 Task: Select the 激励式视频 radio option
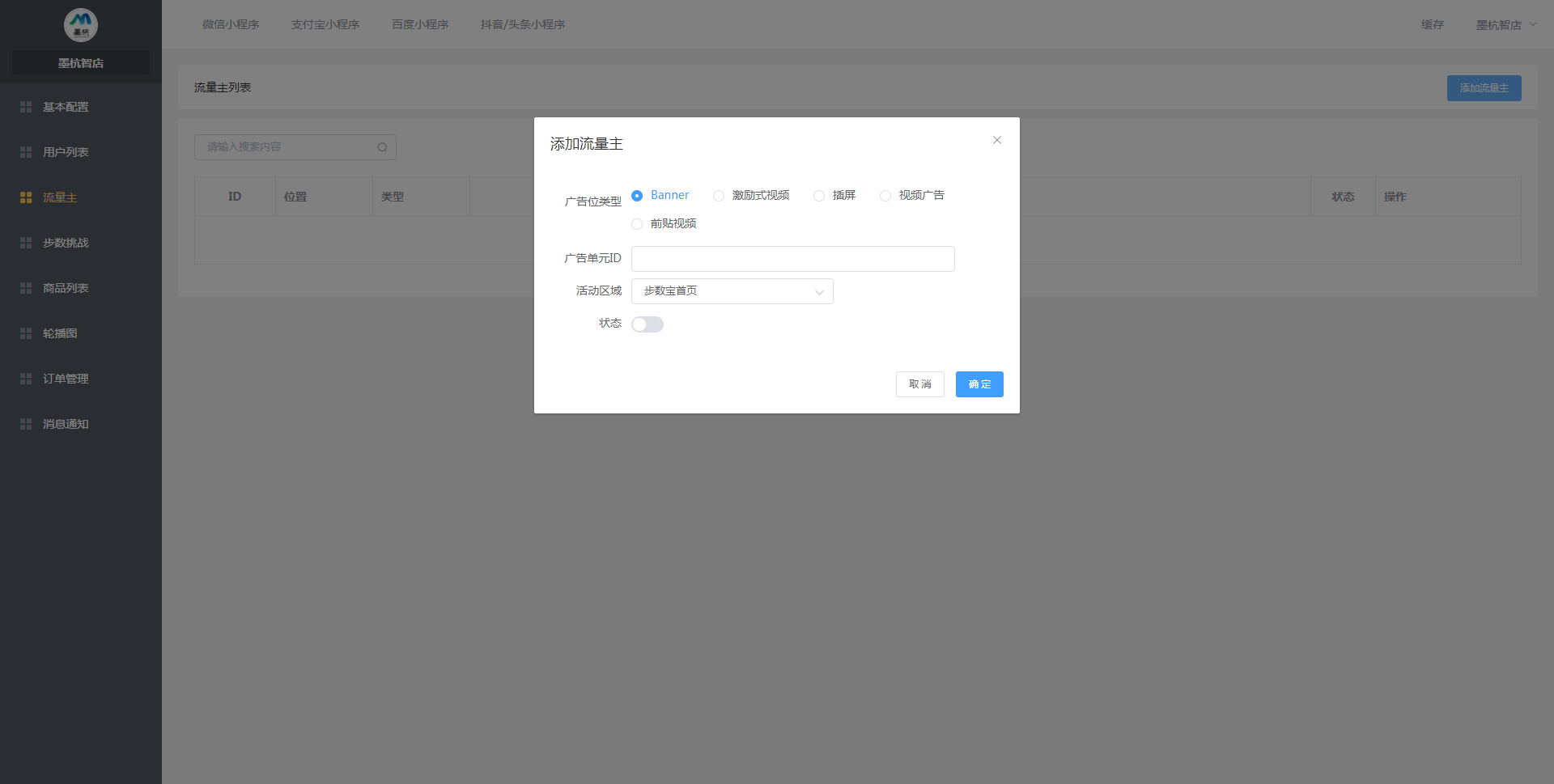pos(719,196)
